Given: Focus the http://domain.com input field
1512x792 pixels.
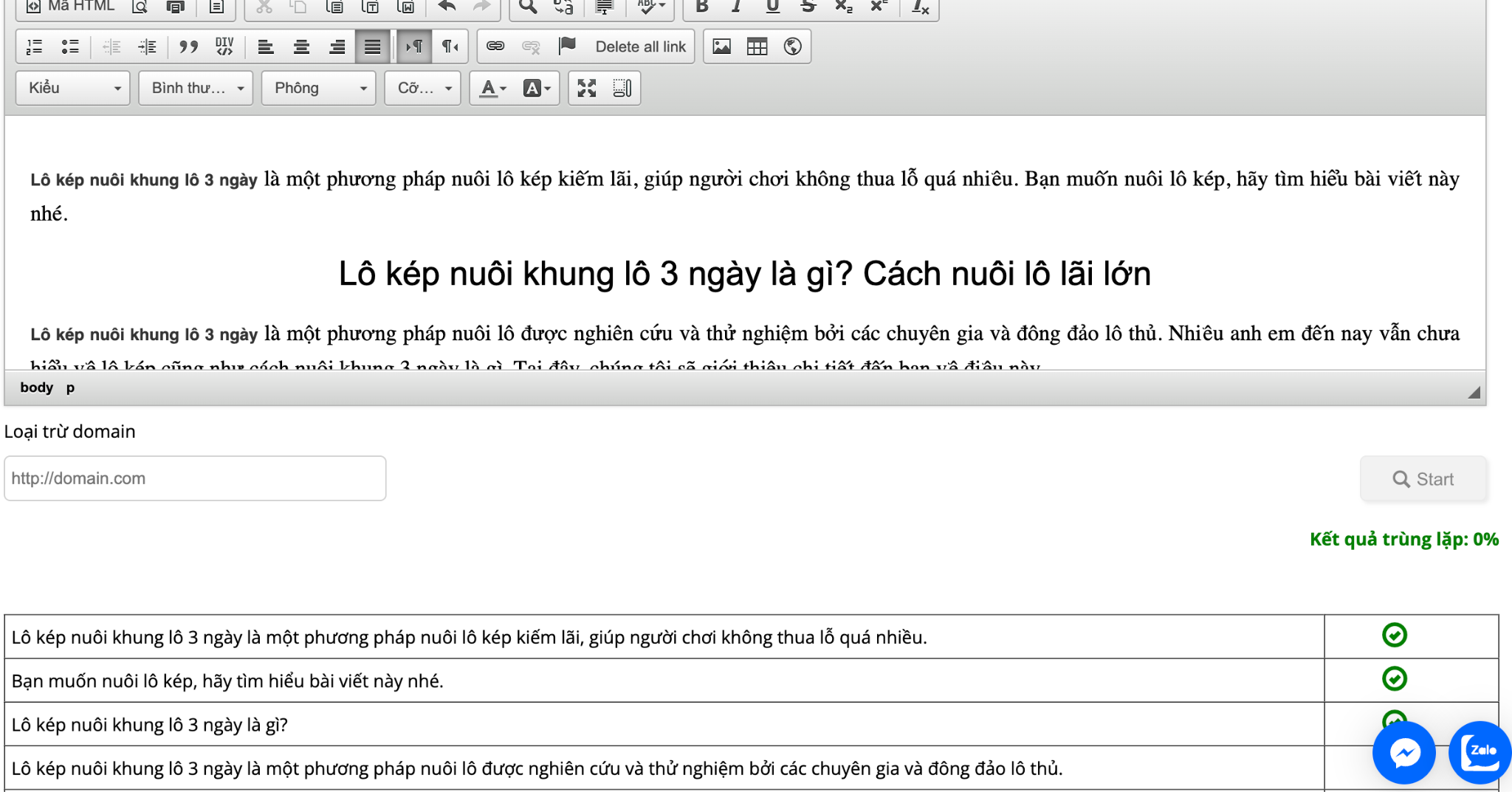Looking at the screenshot, I should (x=195, y=478).
